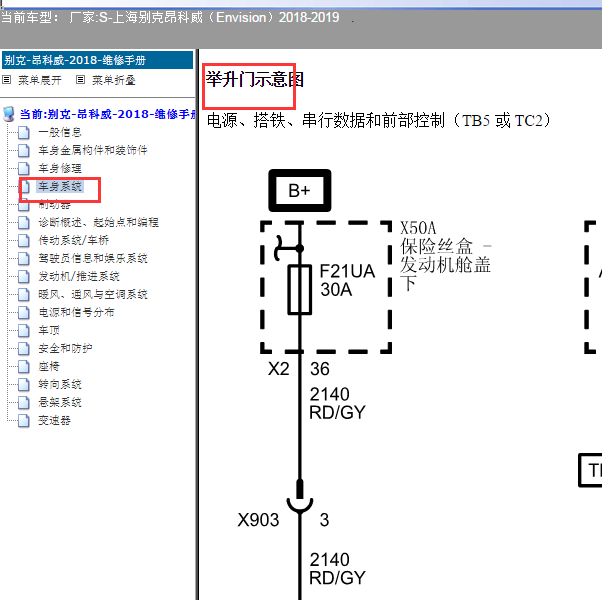Click the page icon beside 安全和防护
This screenshot has height=600, width=602.
pyautogui.click(x=24, y=349)
